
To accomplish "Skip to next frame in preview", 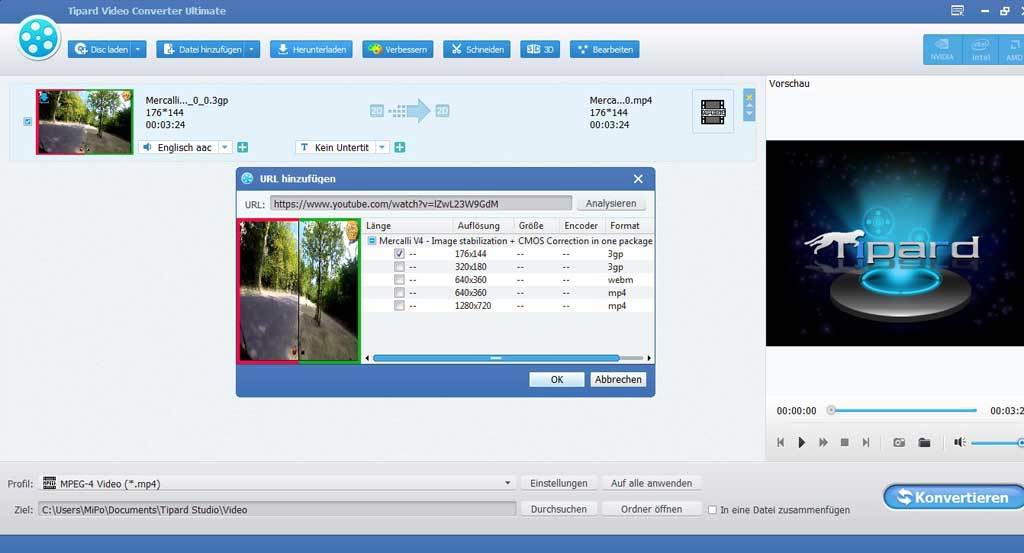I will click(866, 443).
